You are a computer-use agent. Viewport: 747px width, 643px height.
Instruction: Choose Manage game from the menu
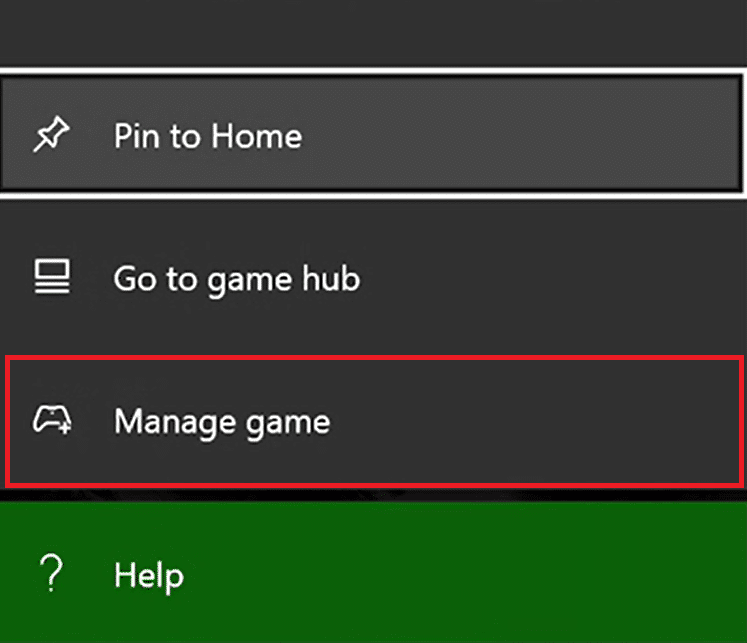click(x=375, y=421)
